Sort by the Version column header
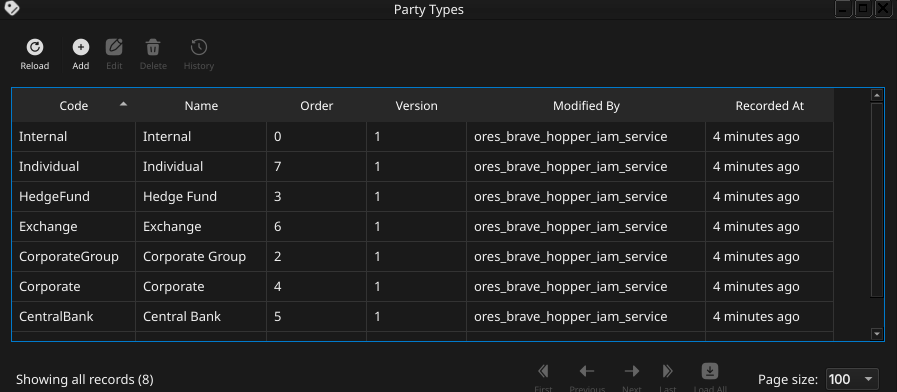The image size is (897, 392). tap(416, 105)
